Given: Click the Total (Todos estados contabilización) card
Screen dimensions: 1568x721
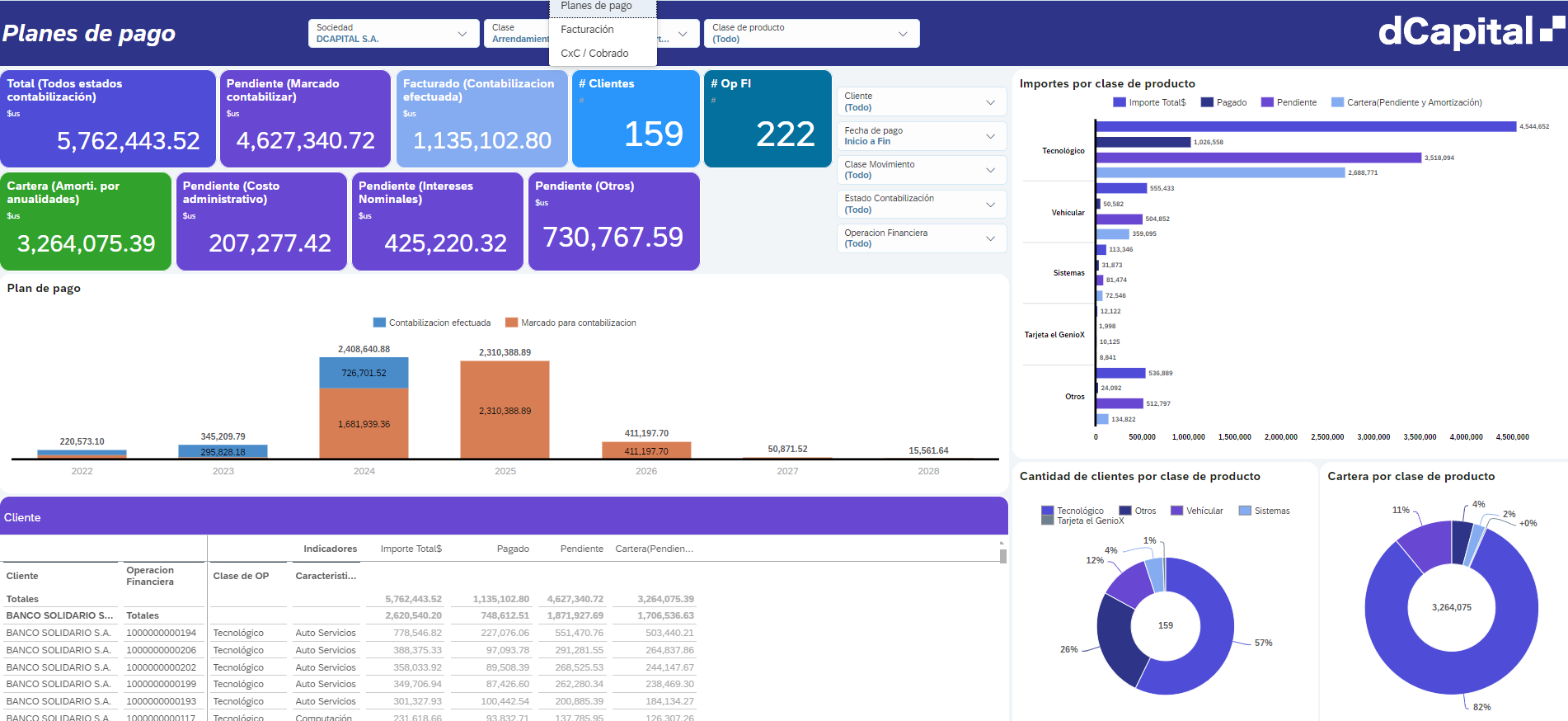Looking at the screenshot, I should tap(108, 119).
